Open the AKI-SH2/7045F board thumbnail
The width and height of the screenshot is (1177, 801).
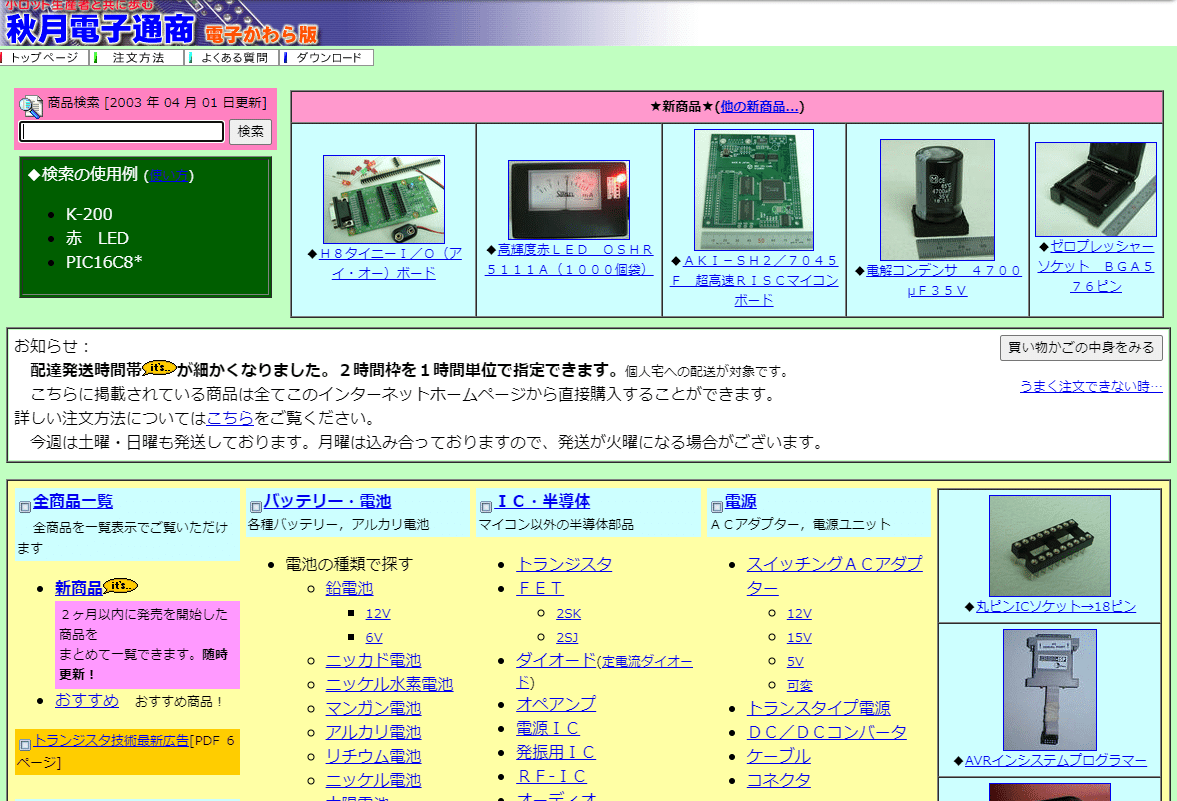754,189
